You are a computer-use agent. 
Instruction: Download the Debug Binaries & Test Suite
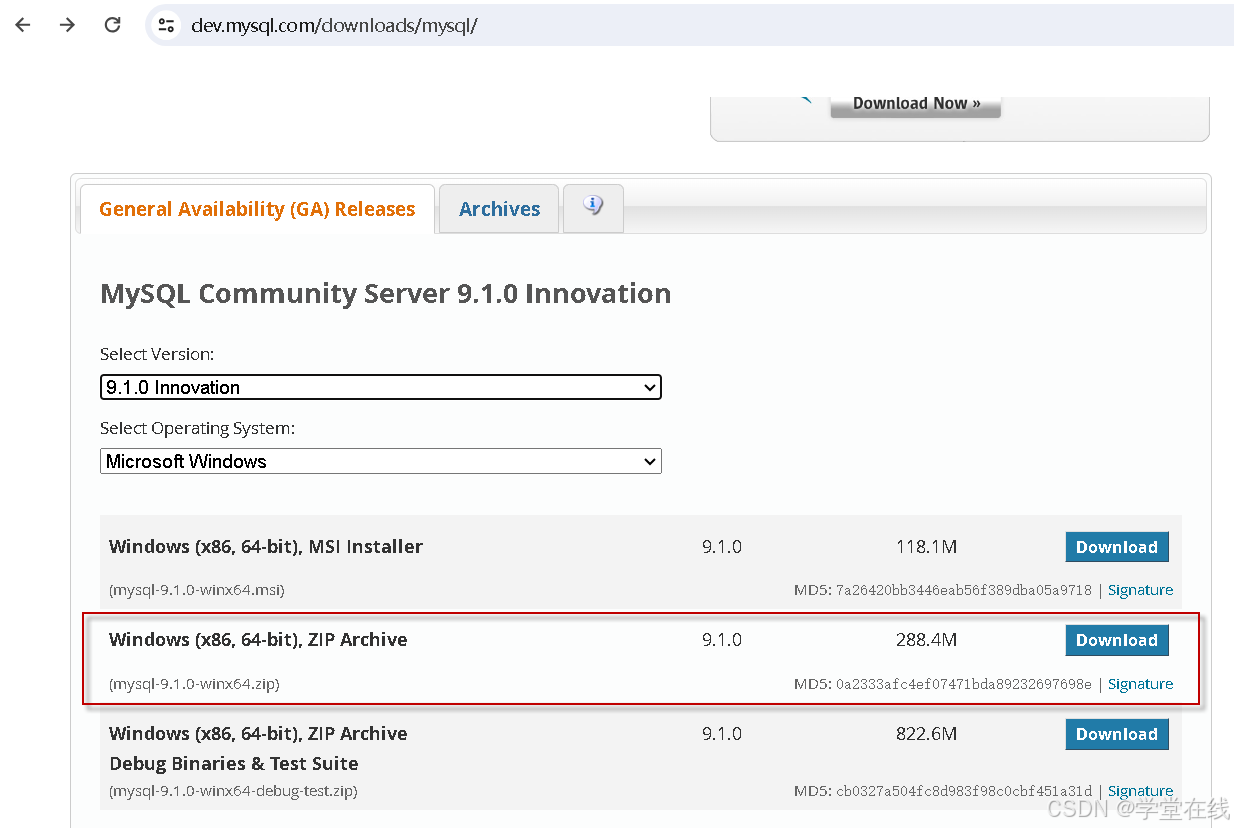coord(1117,734)
